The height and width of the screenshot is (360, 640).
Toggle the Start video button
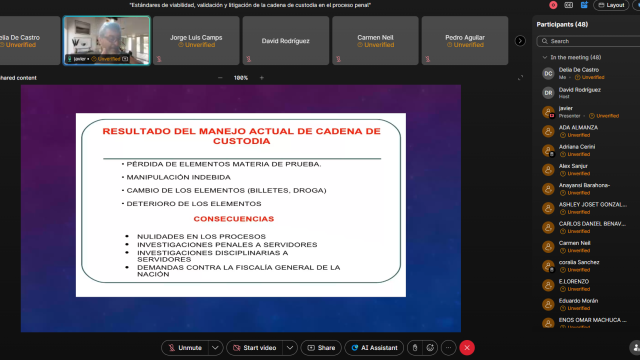point(255,348)
